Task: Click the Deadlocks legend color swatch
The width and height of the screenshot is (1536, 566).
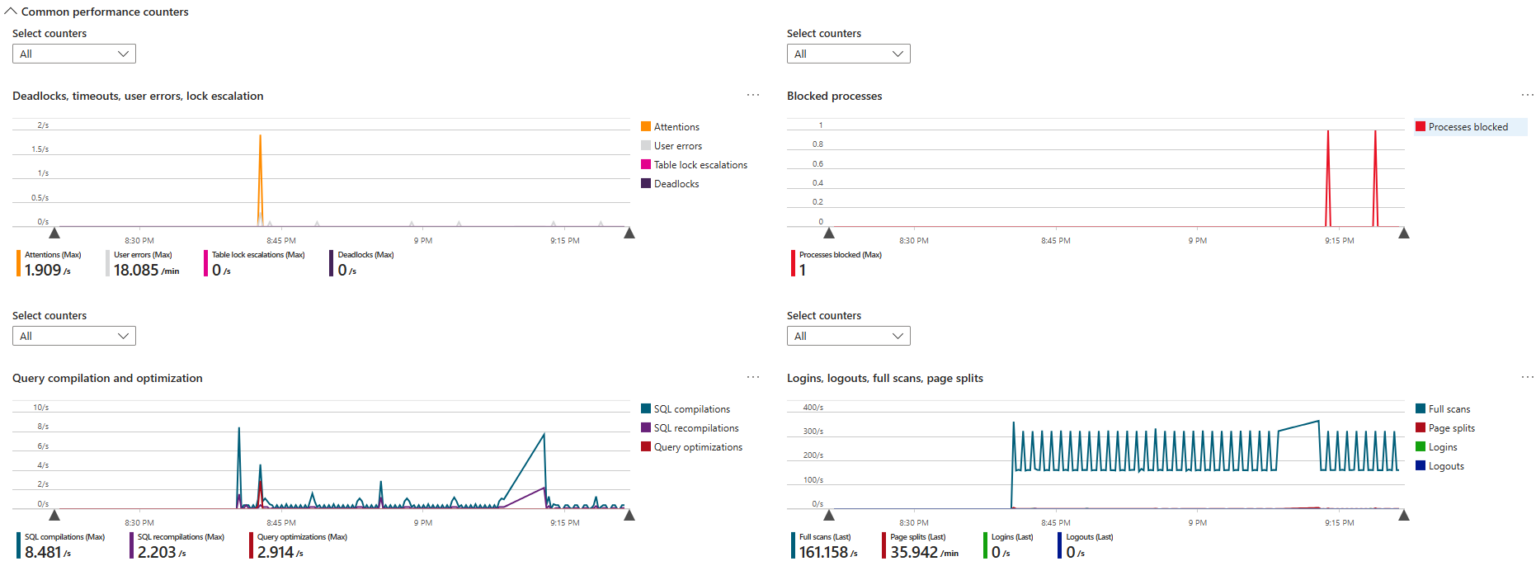Action: (x=645, y=184)
